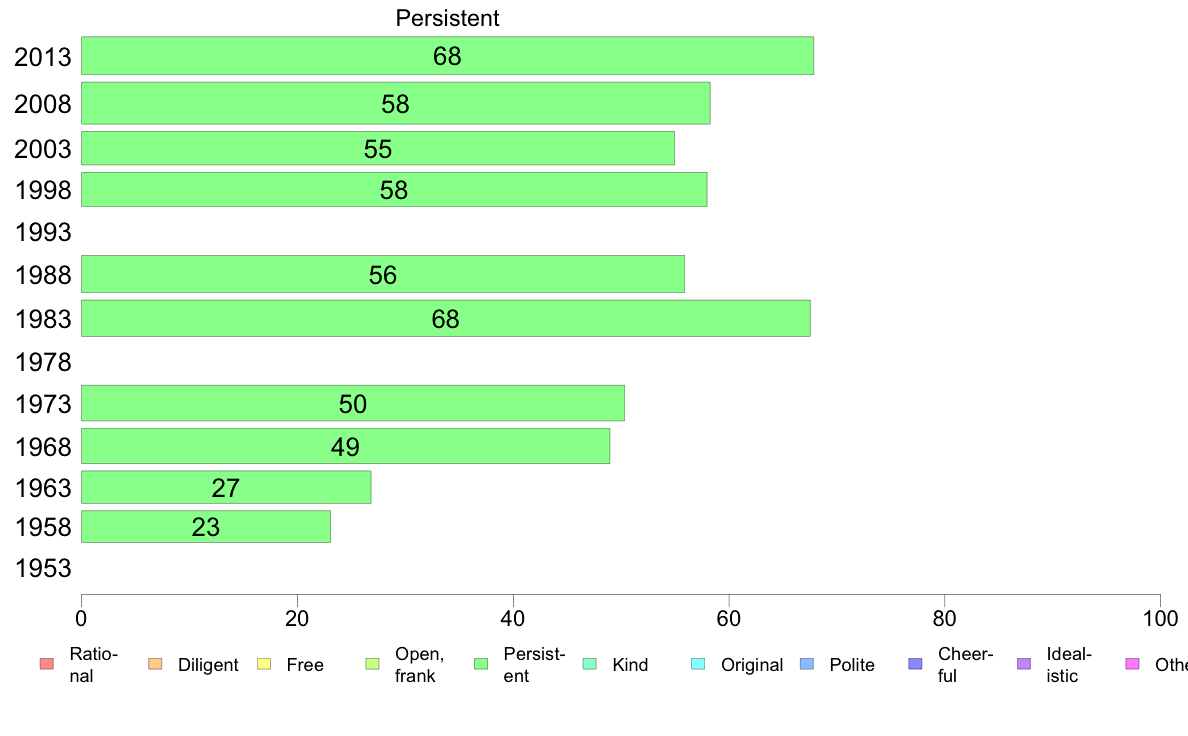The width and height of the screenshot is (1188, 736).
Task: Click the Persistent legend green swatch
Action: pyautogui.click(x=480, y=664)
